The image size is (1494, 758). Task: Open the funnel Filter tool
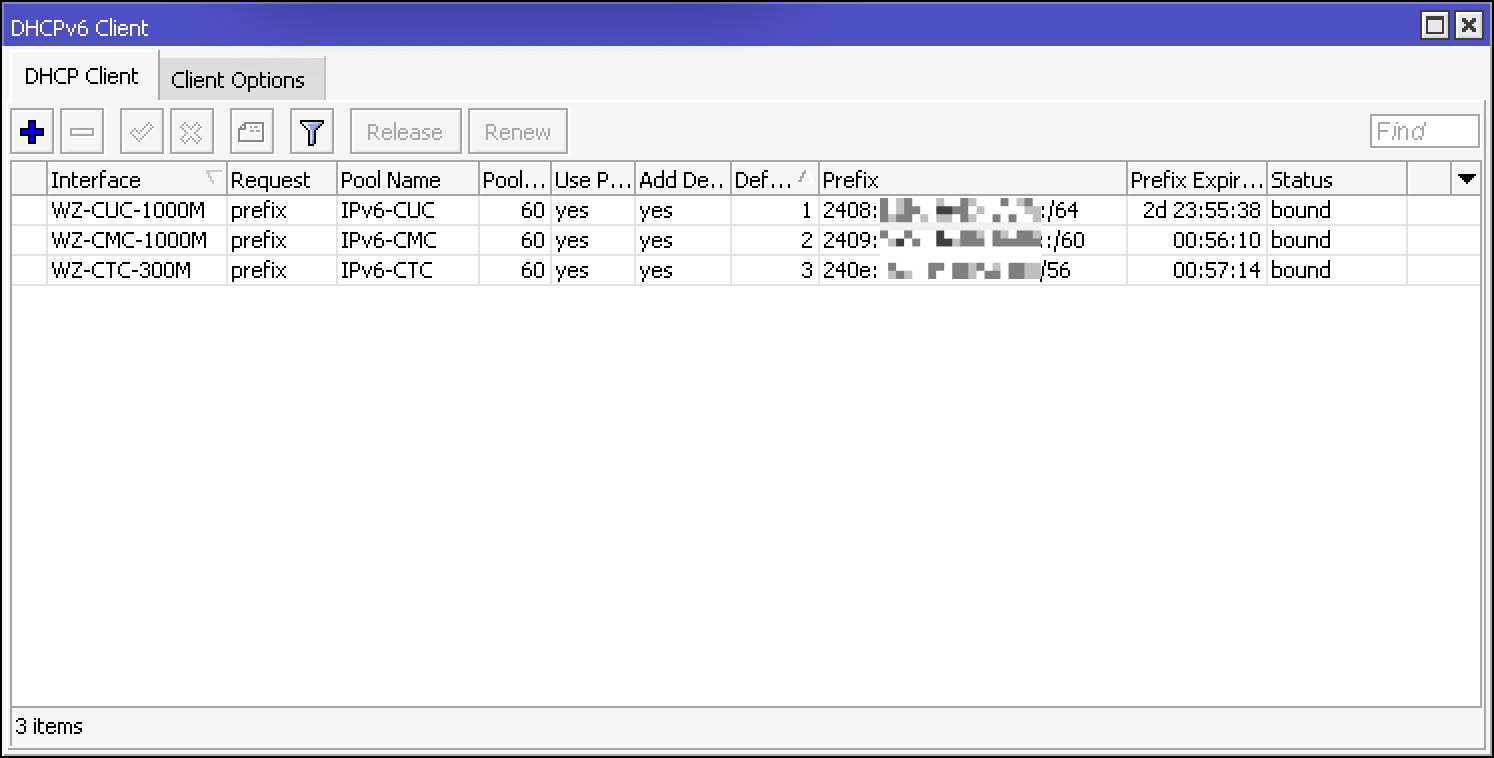(312, 131)
